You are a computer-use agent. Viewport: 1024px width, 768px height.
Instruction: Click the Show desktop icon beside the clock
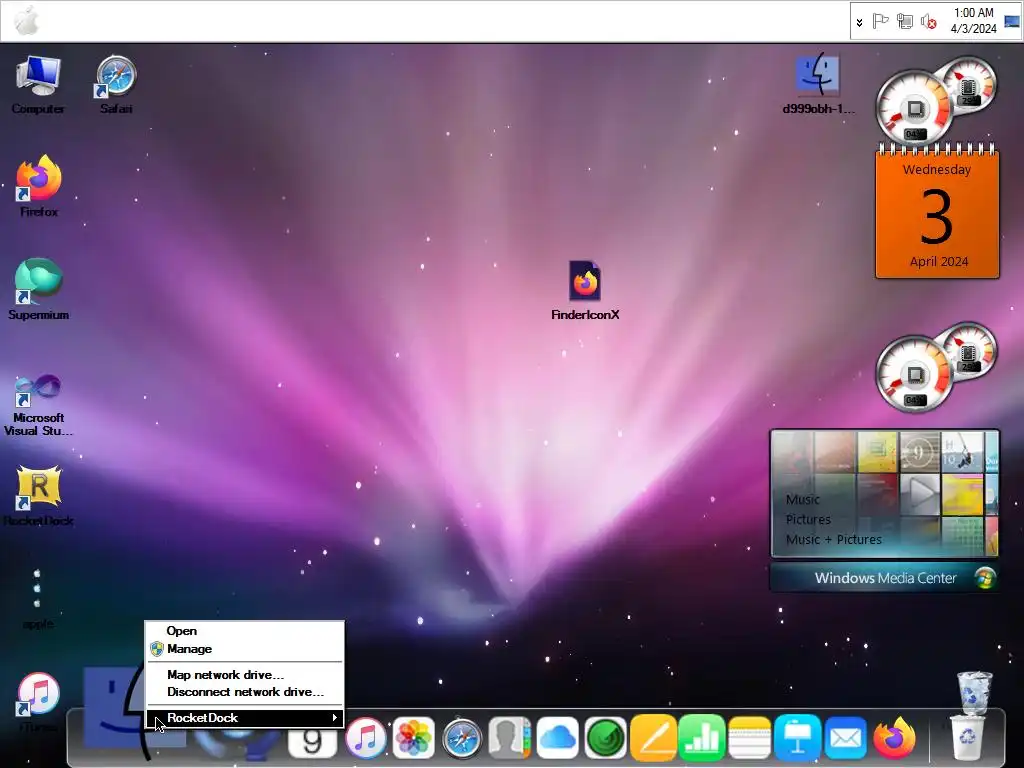[x=1012, y=22]
